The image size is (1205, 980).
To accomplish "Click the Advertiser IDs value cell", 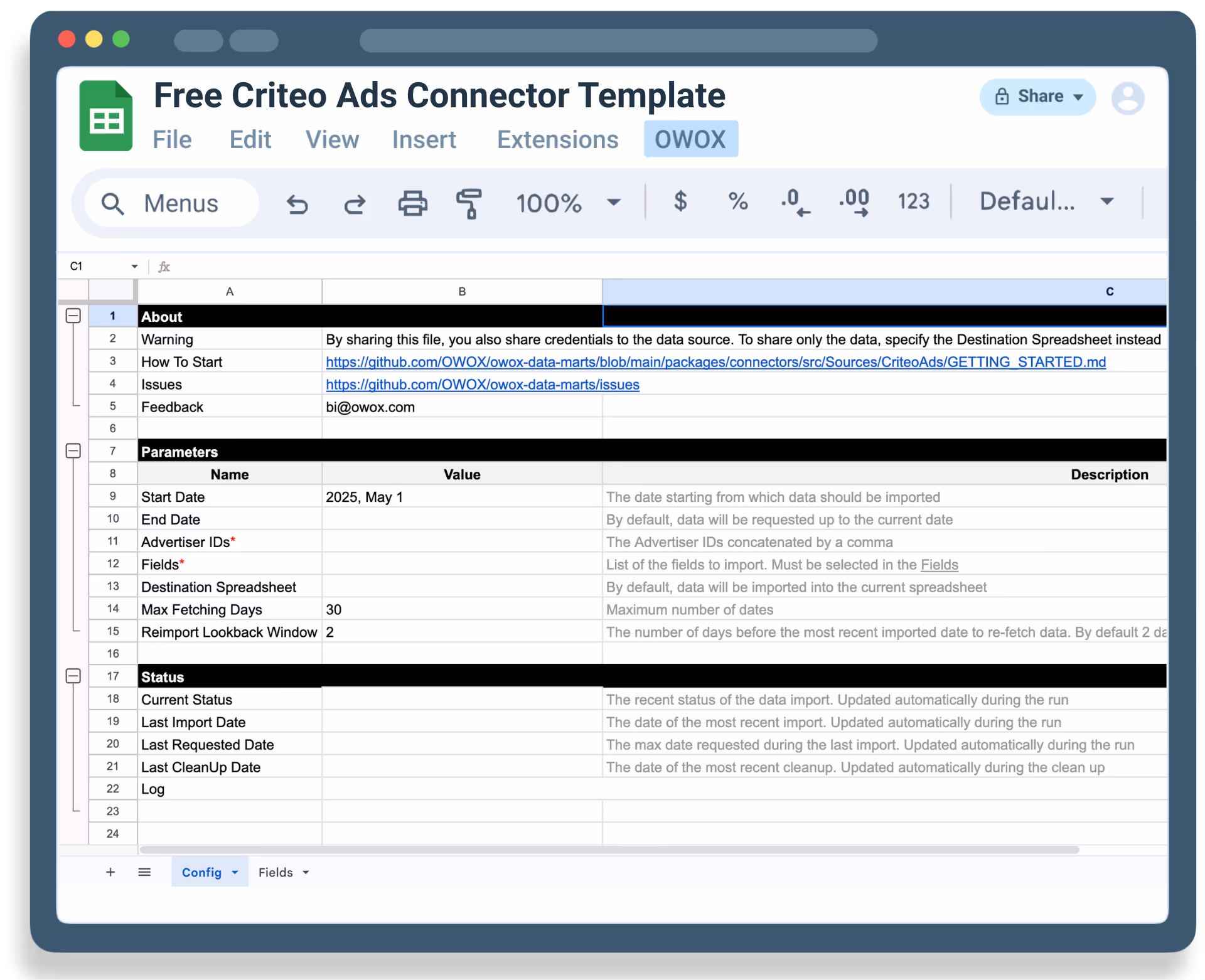I will click(462, 542).
